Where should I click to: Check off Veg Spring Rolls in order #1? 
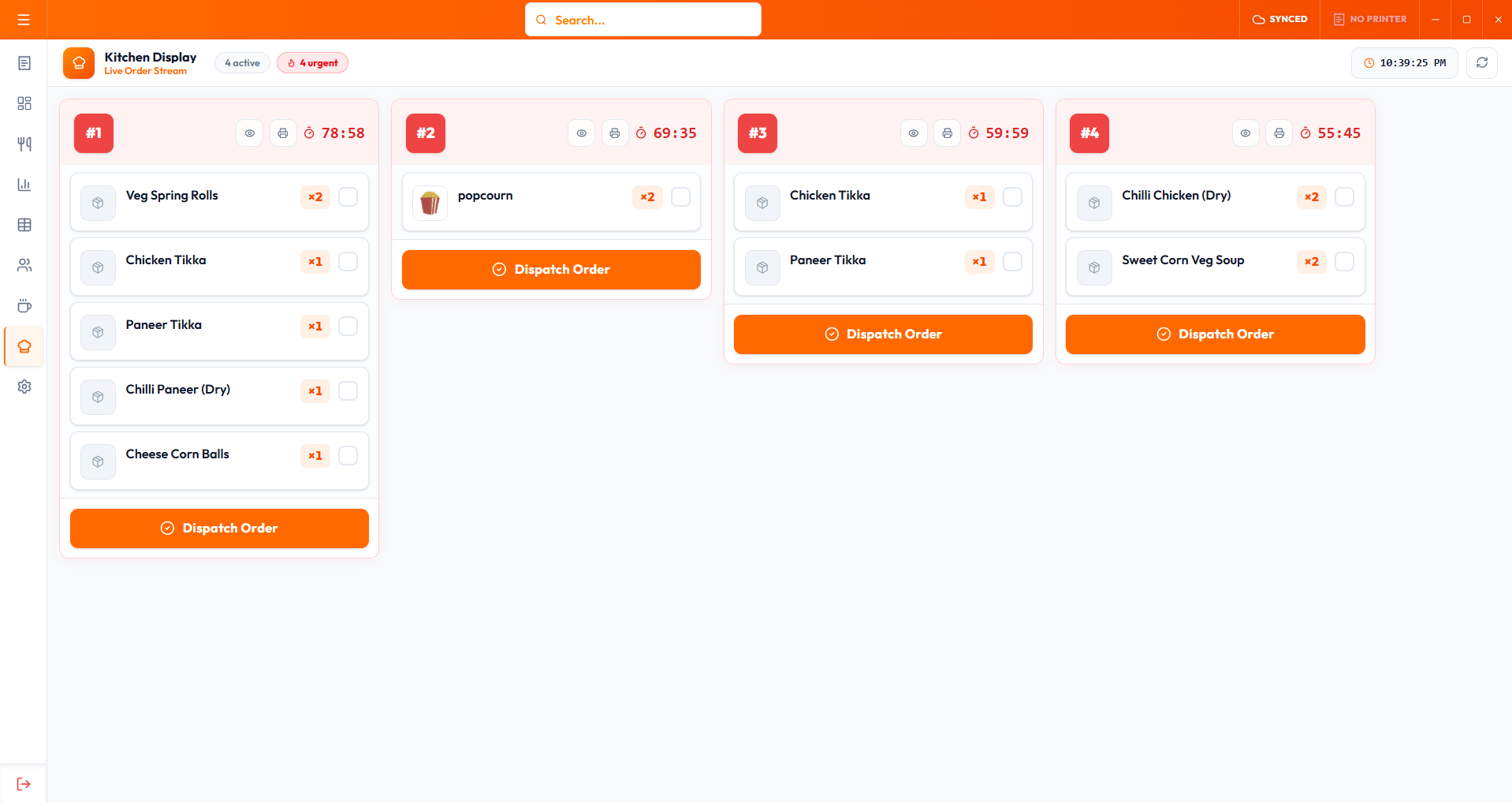coord(348,196)
